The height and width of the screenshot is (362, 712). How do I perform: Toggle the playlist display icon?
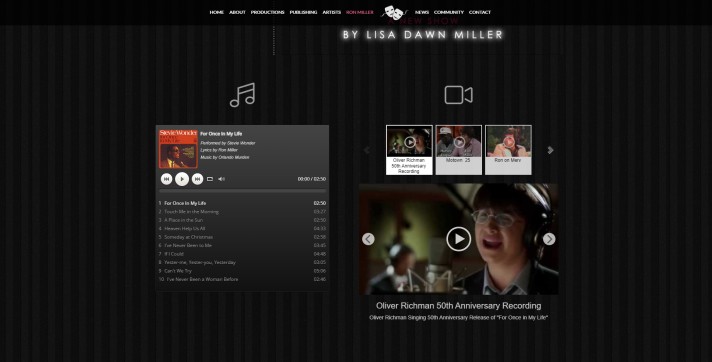(210, 179)
